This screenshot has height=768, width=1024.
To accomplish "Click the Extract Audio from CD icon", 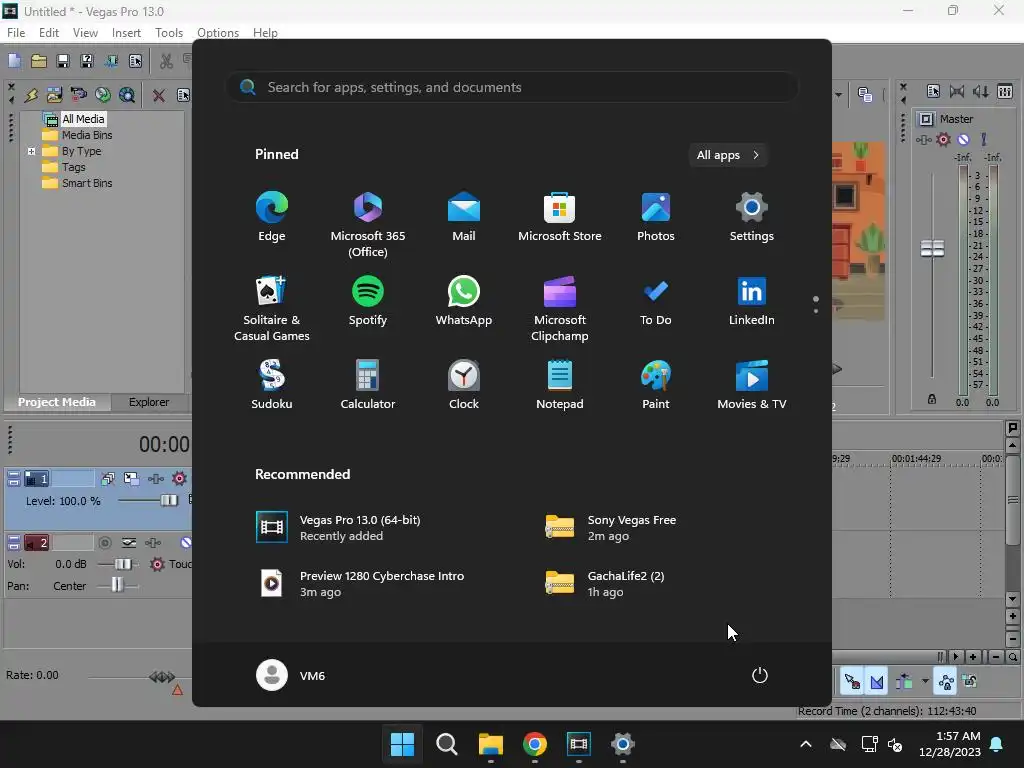I will (x=103, y=95).
